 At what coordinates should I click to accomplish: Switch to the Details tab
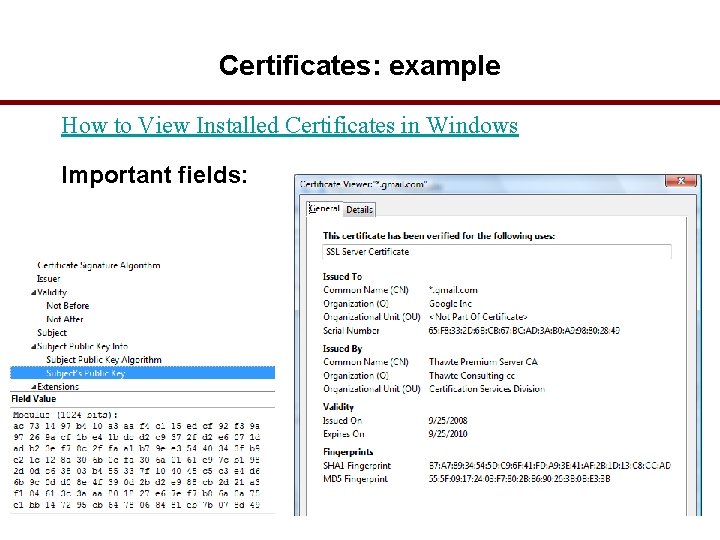click(x=360, y=209)
